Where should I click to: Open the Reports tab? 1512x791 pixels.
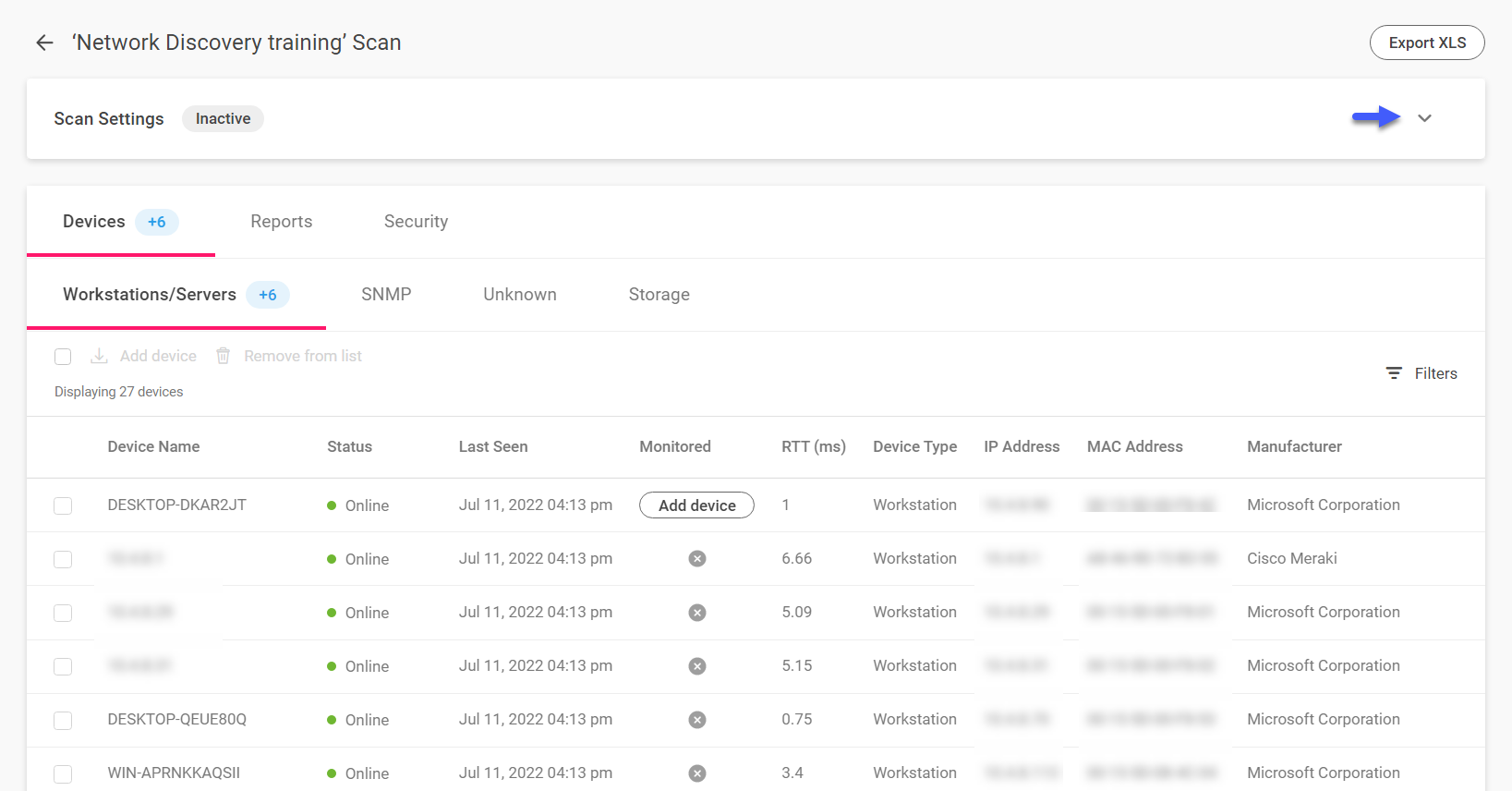[x=282, y=222]
